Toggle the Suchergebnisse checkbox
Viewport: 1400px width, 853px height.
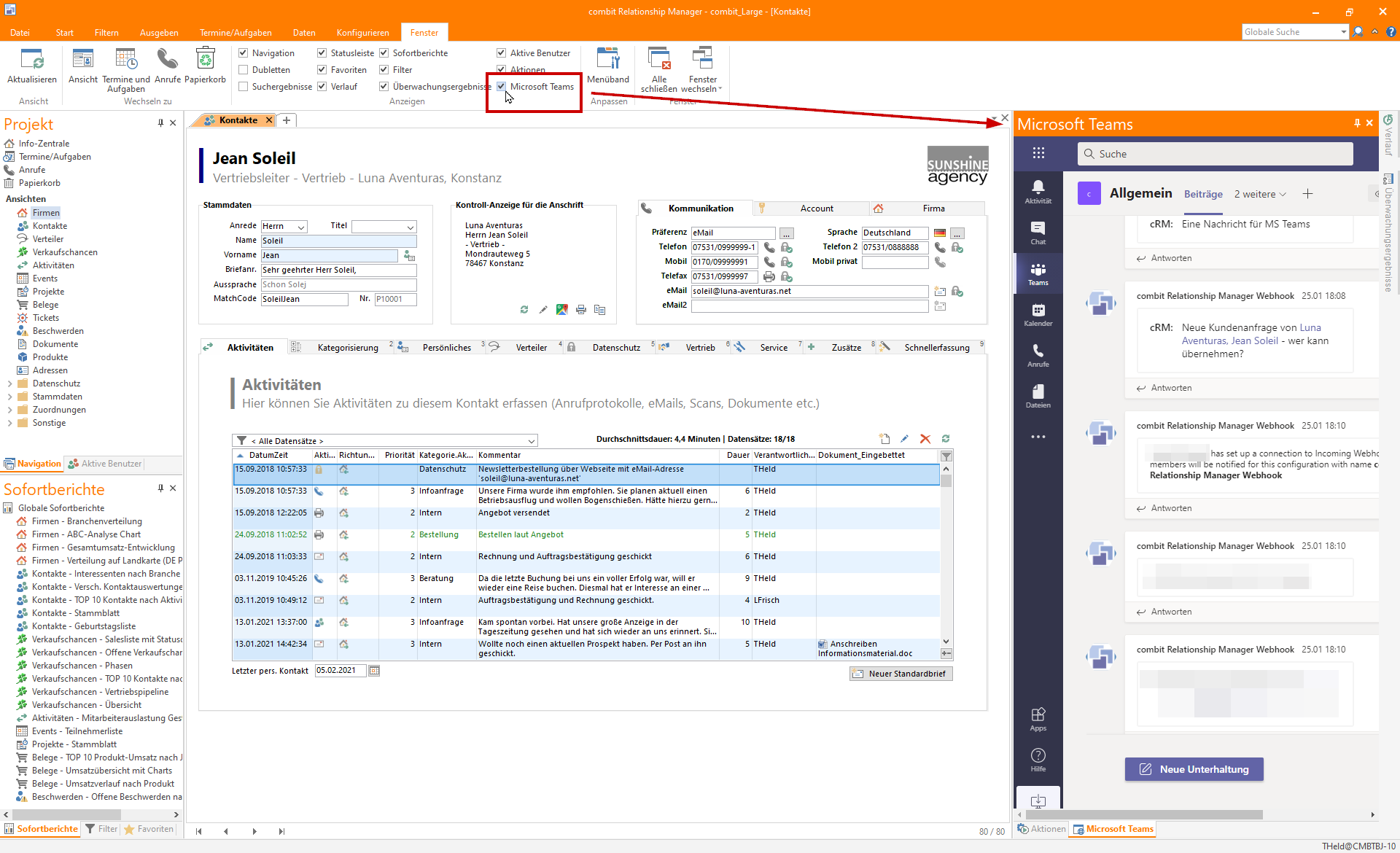(x=244, y=87)
